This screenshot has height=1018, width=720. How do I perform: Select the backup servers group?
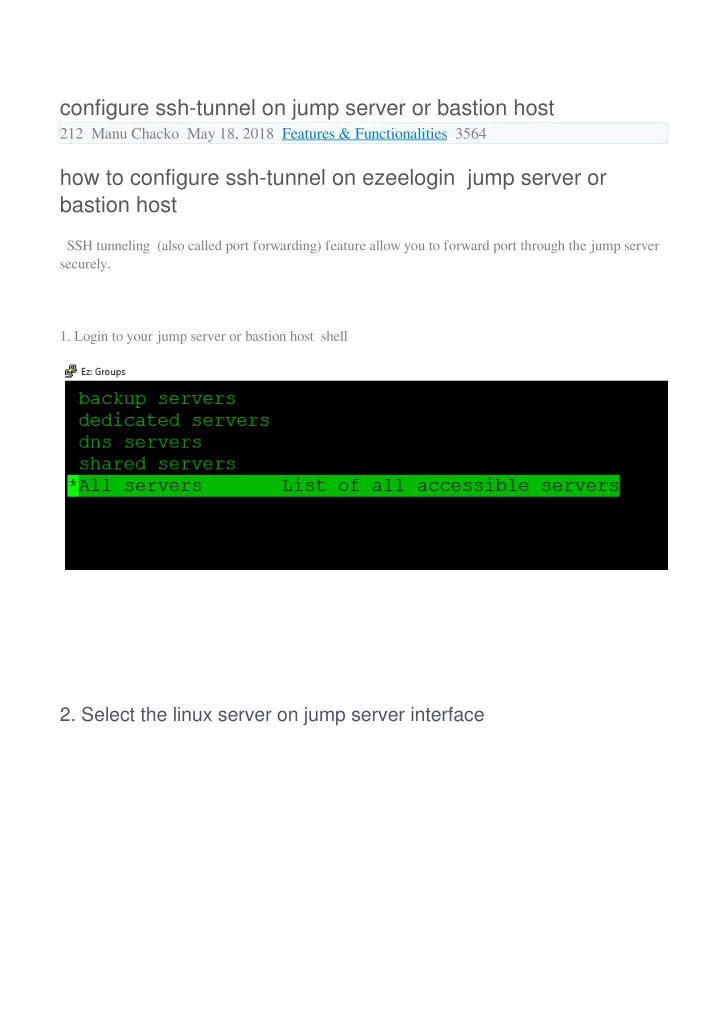(157, 398)
